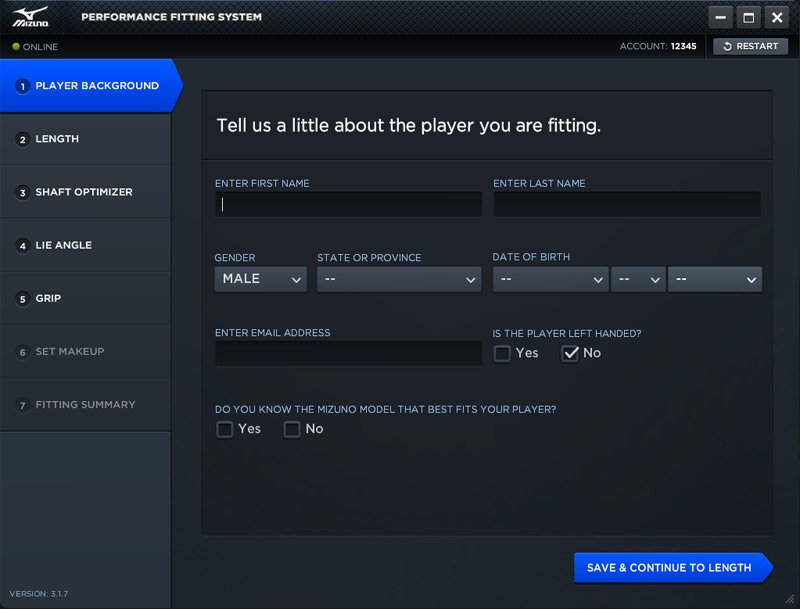Close the Performance Fitting System window
Viewport: 800px width, 609px height.
point(777,17)
